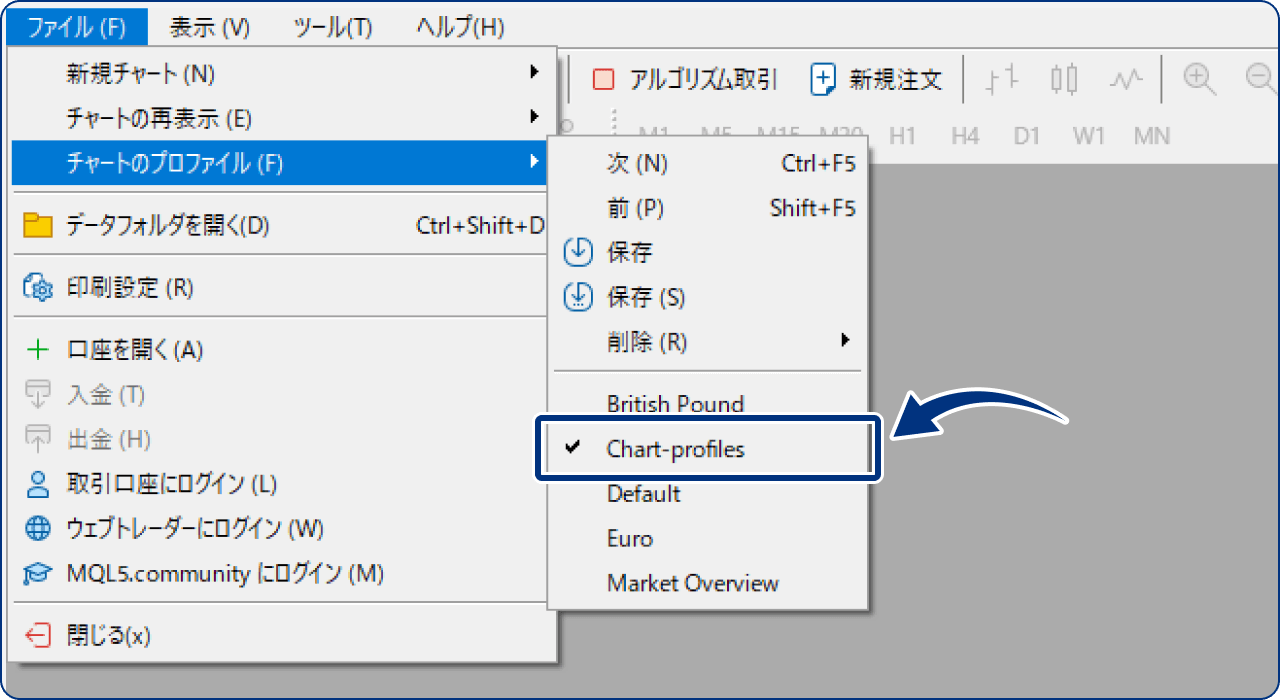Select bar chart type icon

(x=1002, y=79)
